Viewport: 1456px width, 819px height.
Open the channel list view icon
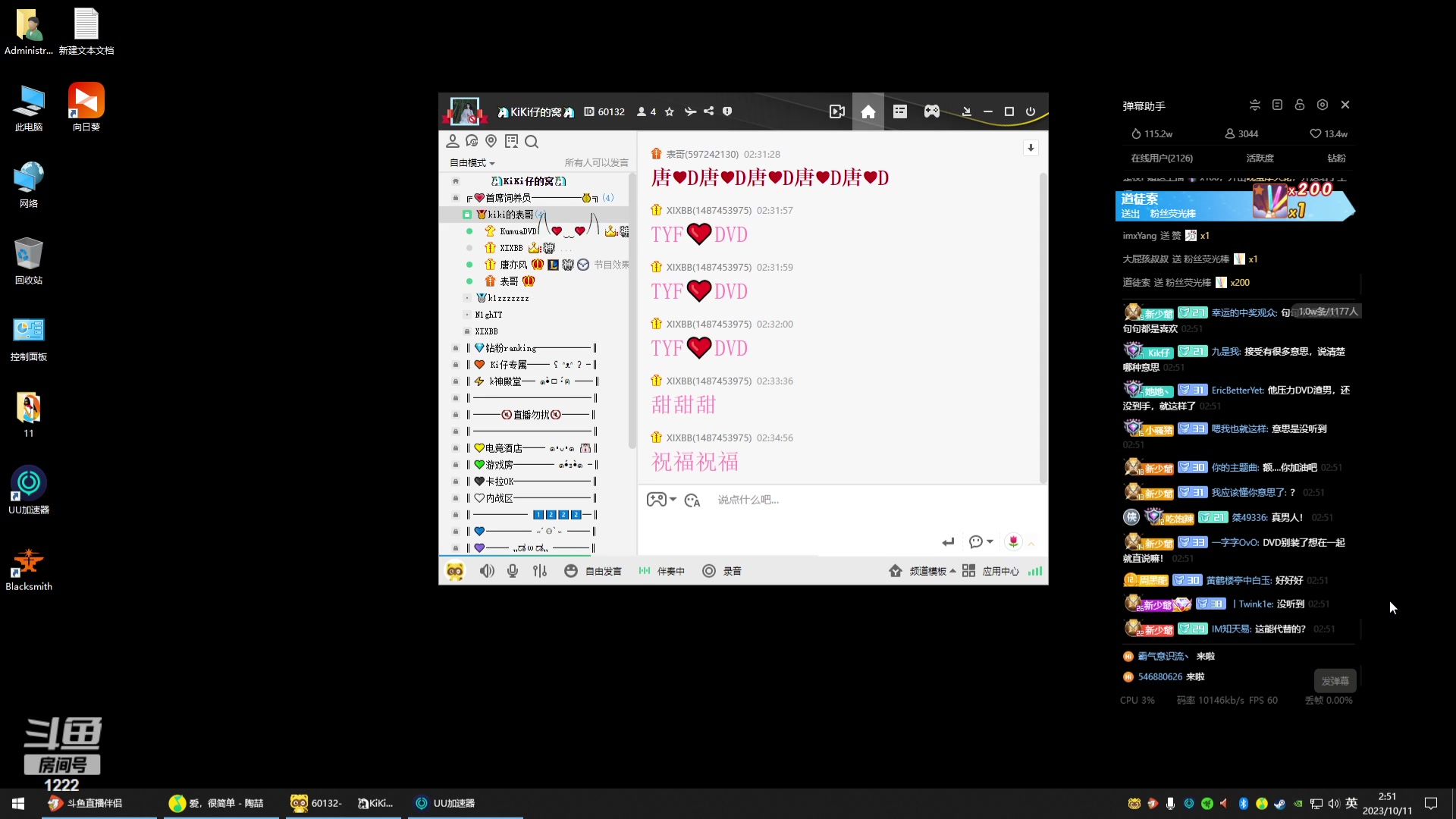[x=900, y=111]
